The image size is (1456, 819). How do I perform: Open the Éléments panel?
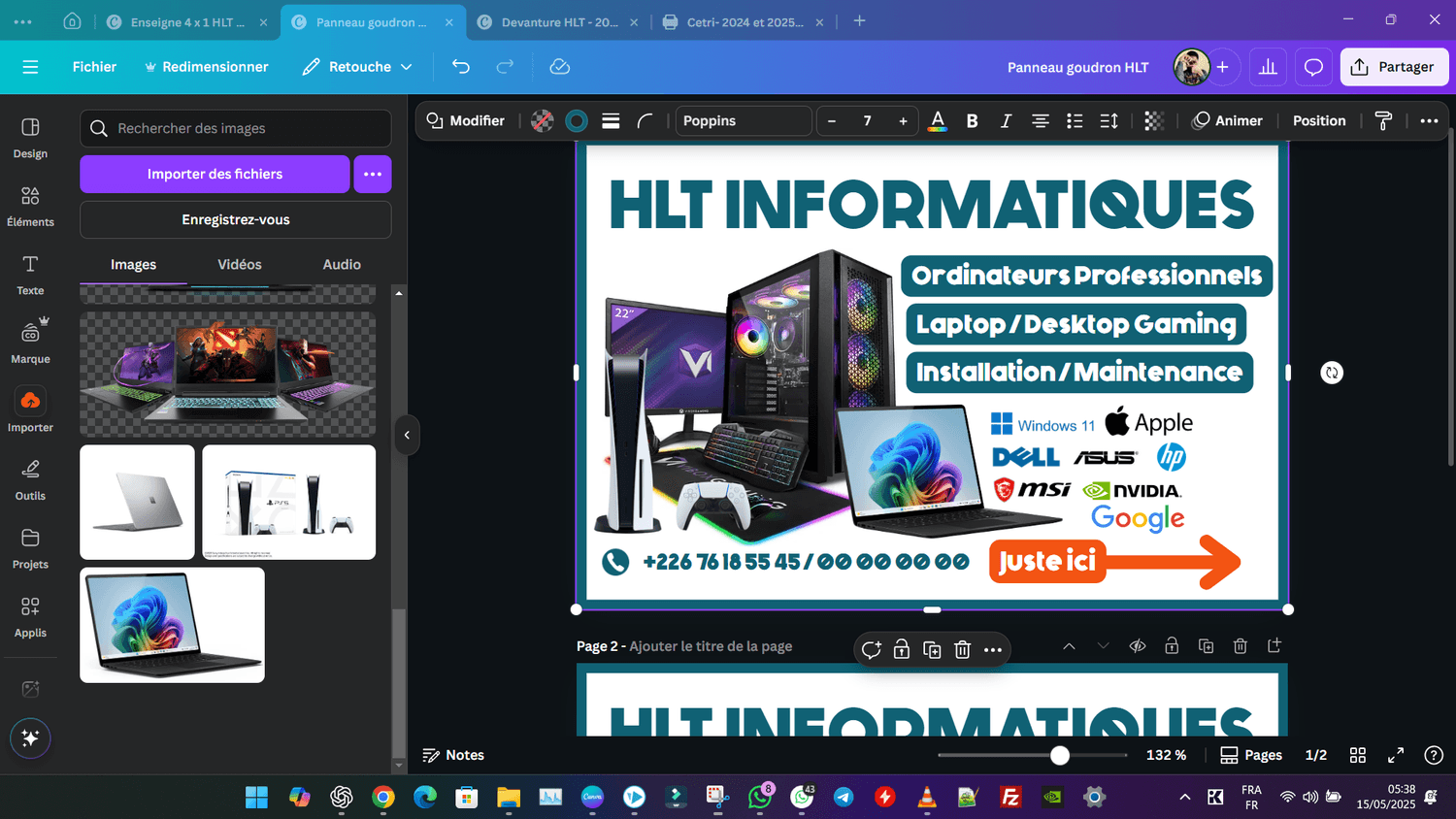coord(30,207)
